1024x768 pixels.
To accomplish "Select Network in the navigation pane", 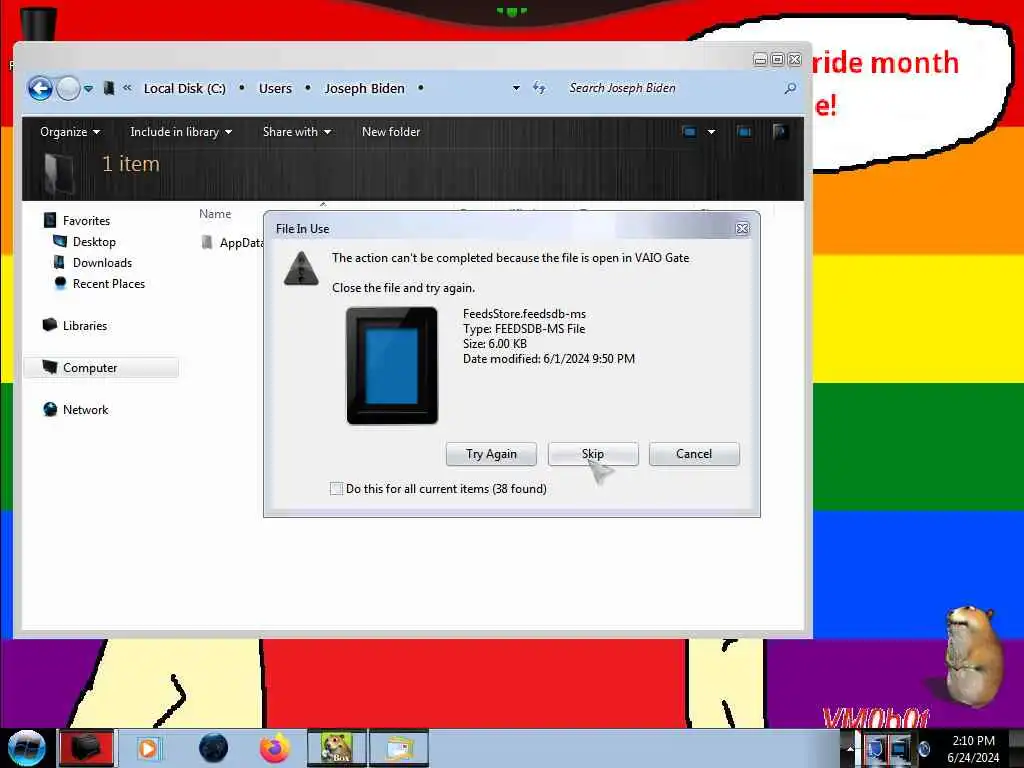I will click(86, 409).
